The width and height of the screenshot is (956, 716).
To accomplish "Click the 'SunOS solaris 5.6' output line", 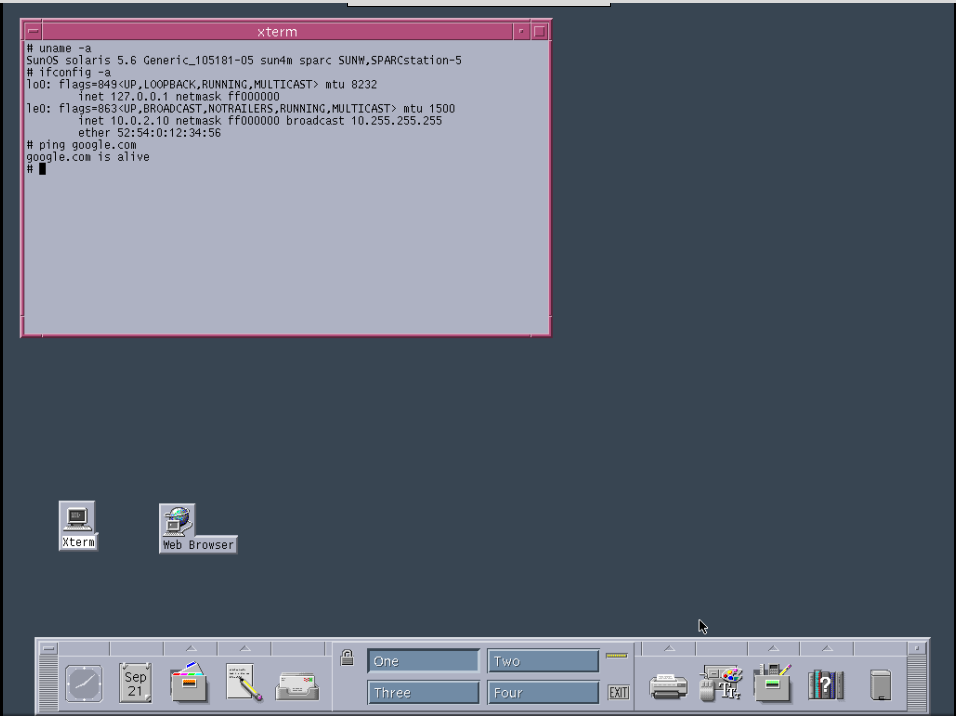I will [x=244, y=60].
